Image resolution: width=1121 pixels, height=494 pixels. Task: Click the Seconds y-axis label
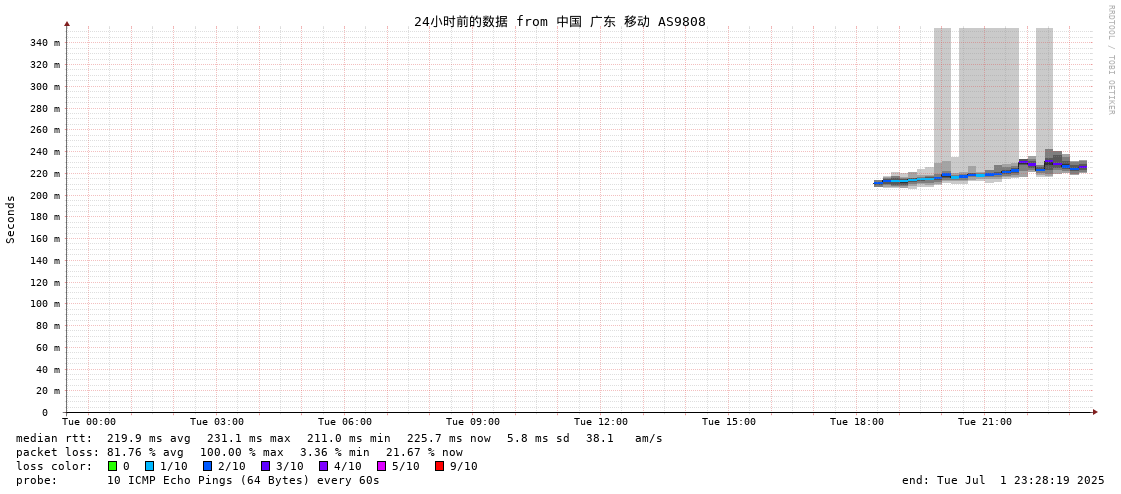pos(11,219)
